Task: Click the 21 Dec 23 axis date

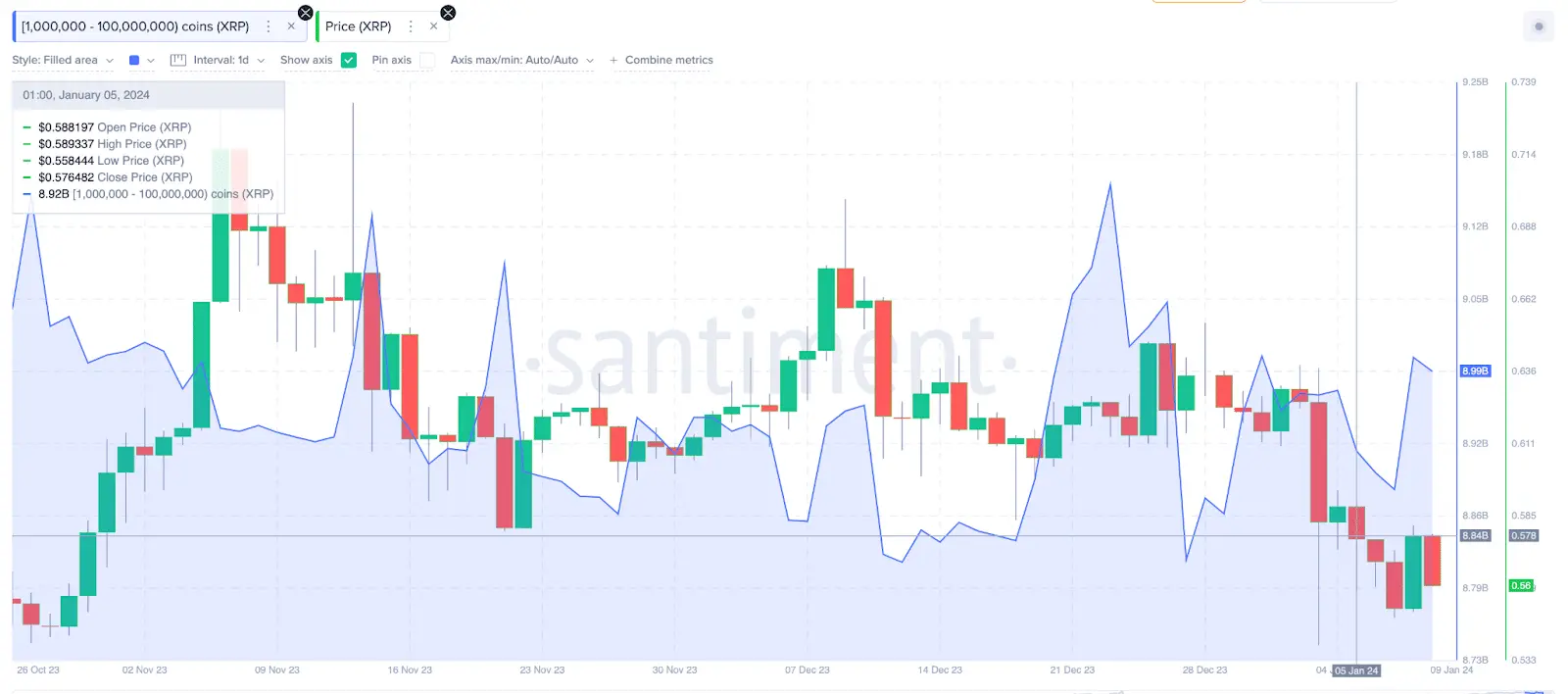Action: point(1072,670)
